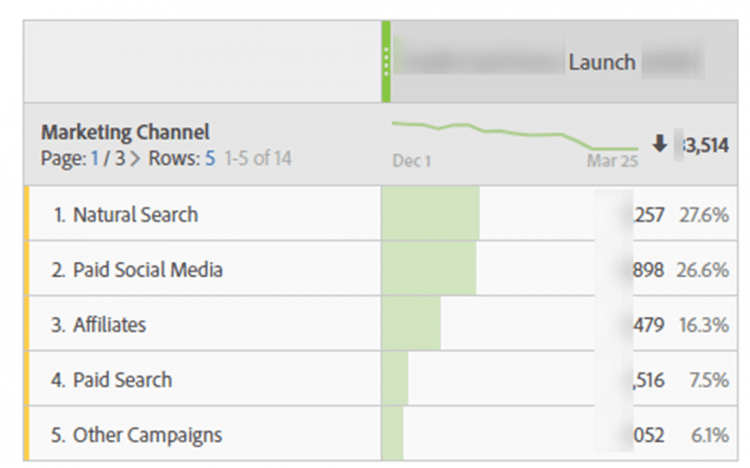The height and width of the screenshot is (468, 750).
Task: Select the Paid Search row
Action: [122, 380]
